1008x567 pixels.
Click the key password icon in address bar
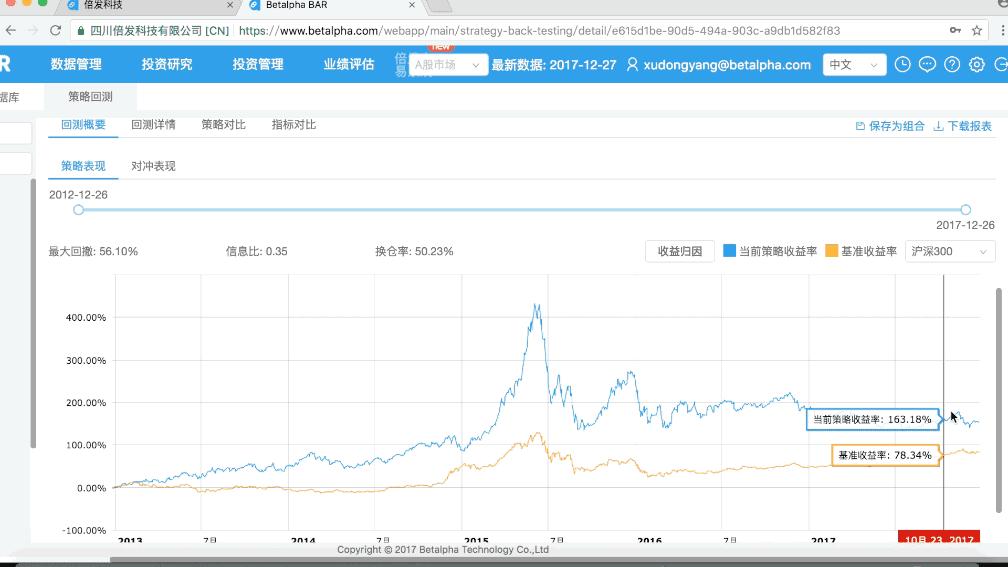tap(955, 30)
